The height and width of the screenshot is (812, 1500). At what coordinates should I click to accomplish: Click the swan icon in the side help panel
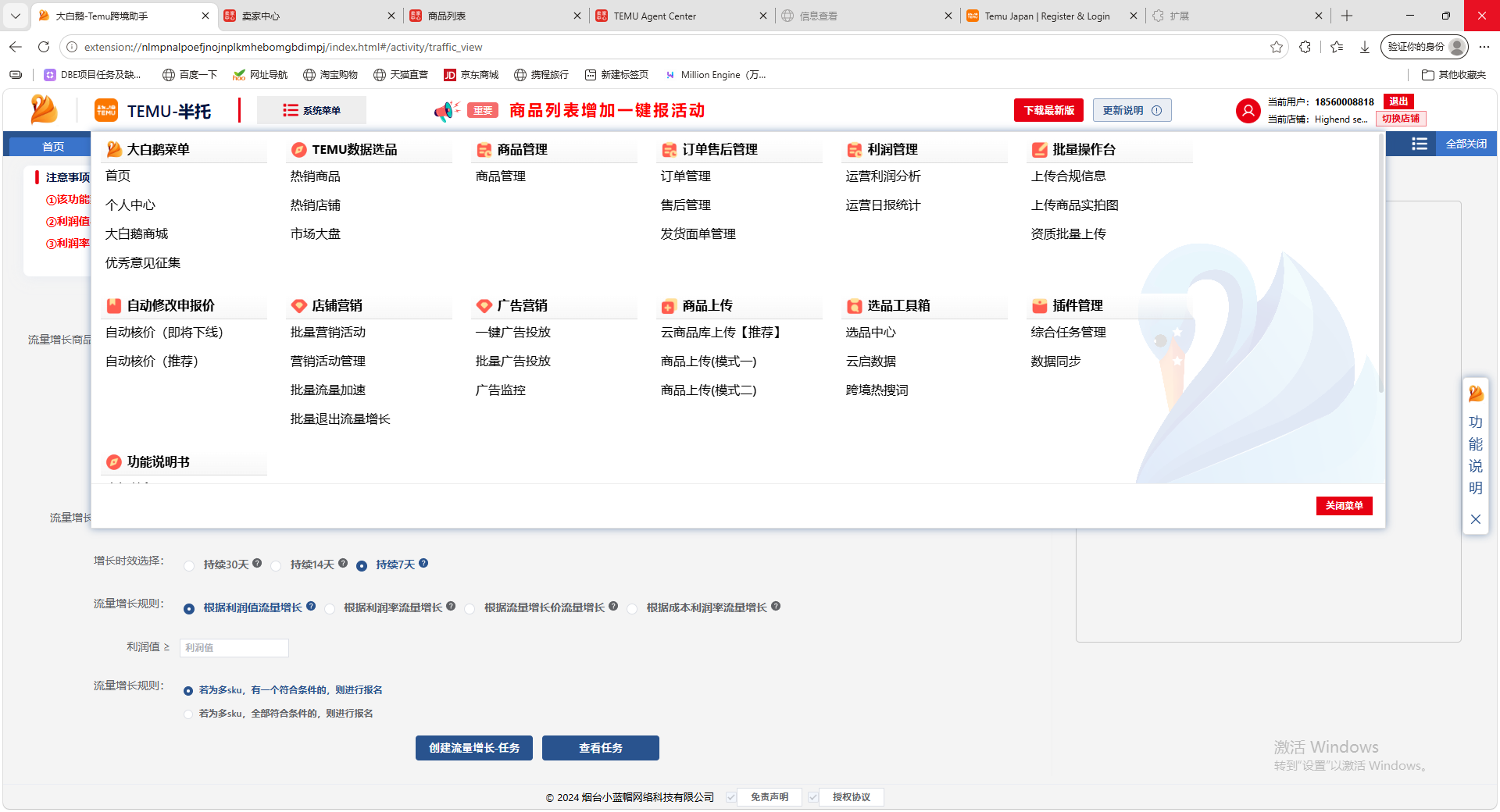pos(1476,394)
